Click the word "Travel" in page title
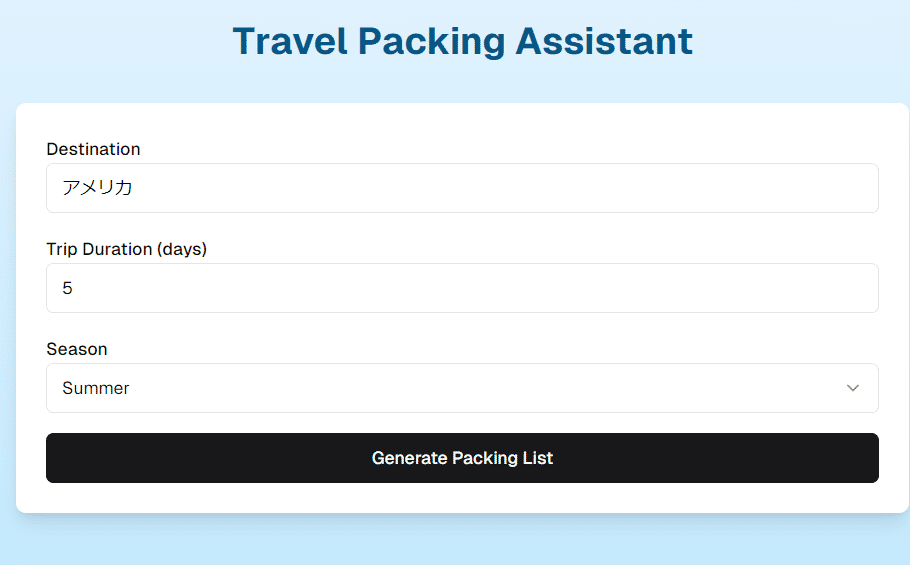This screenshot has width=910, height=565. (289, 41)
